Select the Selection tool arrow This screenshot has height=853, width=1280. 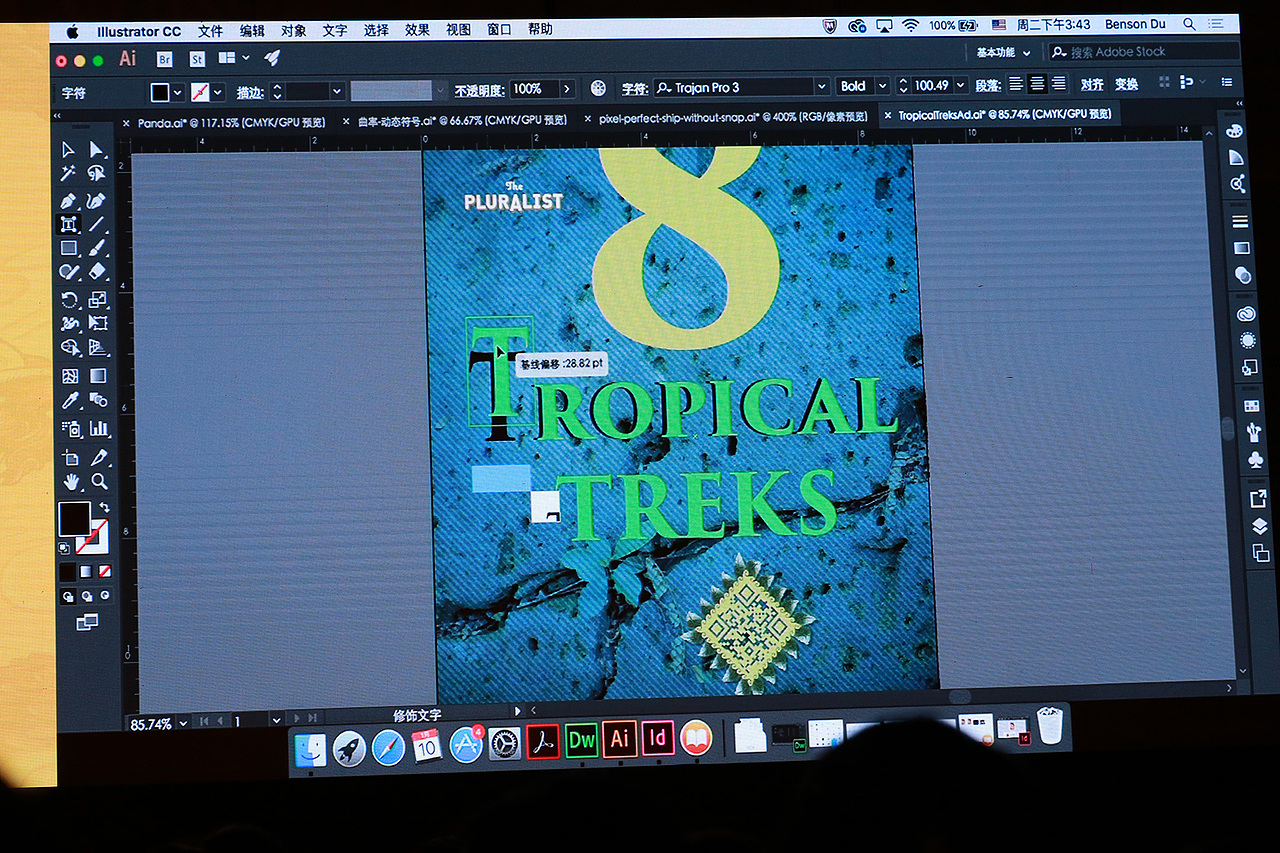(68, 150)
